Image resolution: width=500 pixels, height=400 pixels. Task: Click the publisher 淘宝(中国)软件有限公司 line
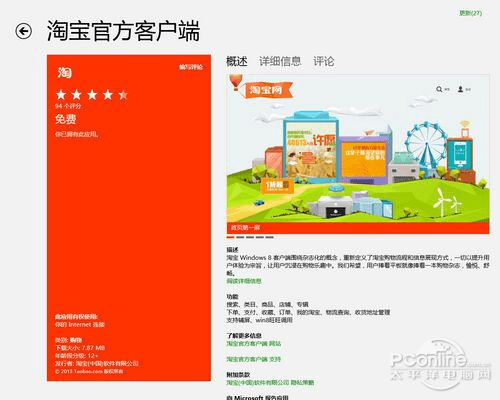97,363
